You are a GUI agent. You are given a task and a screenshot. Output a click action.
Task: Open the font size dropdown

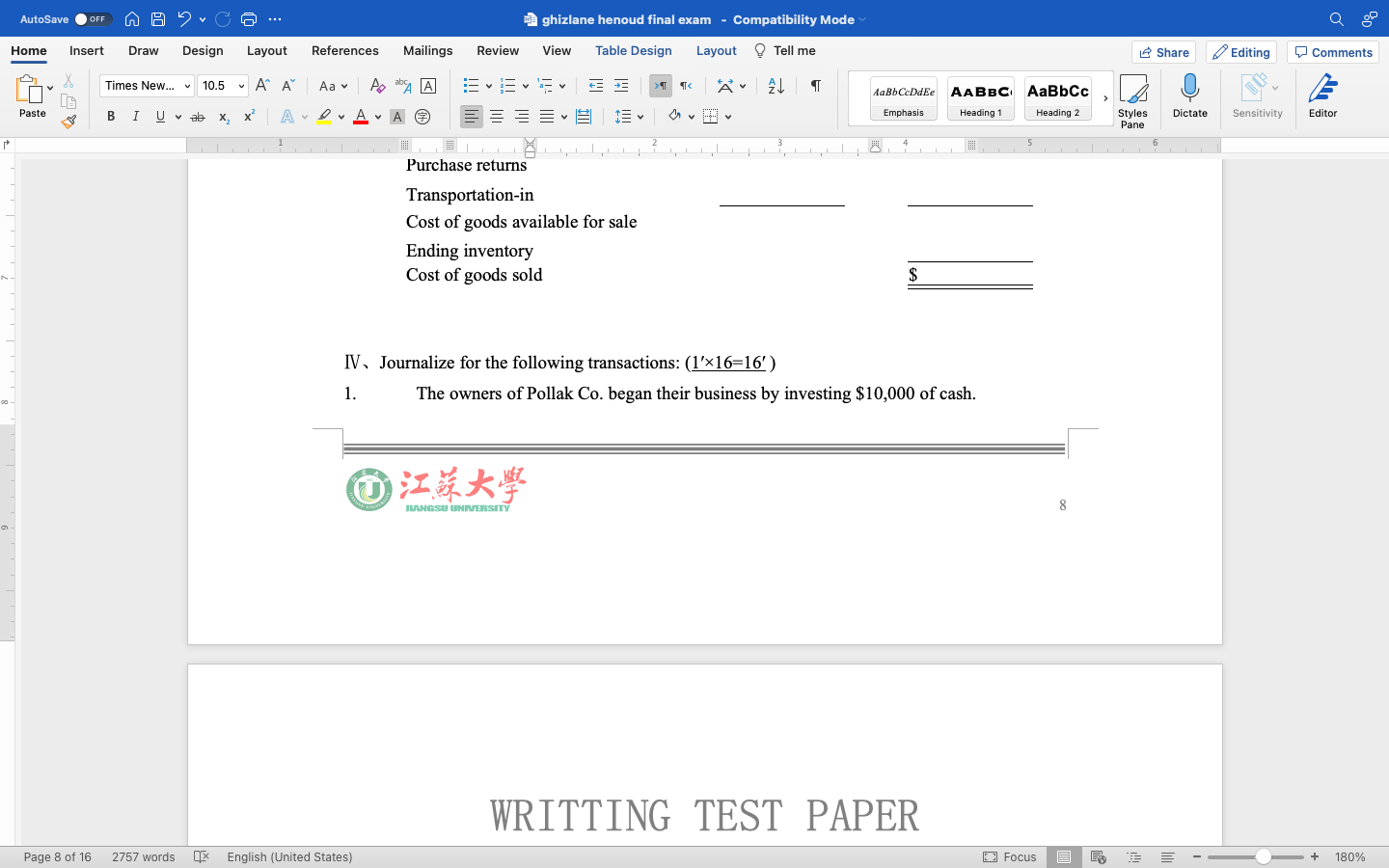pyautogui.click(x=241, y=86)
